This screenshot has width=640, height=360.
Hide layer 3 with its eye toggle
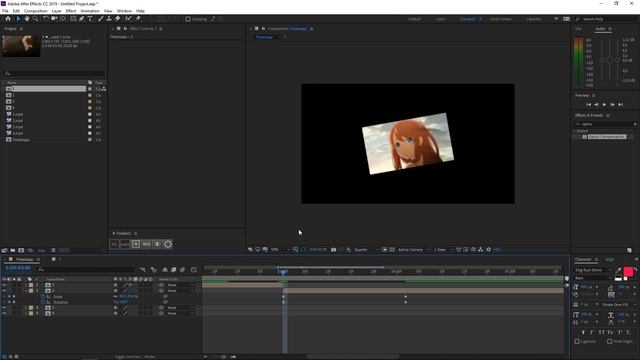[x=4, y=308]
